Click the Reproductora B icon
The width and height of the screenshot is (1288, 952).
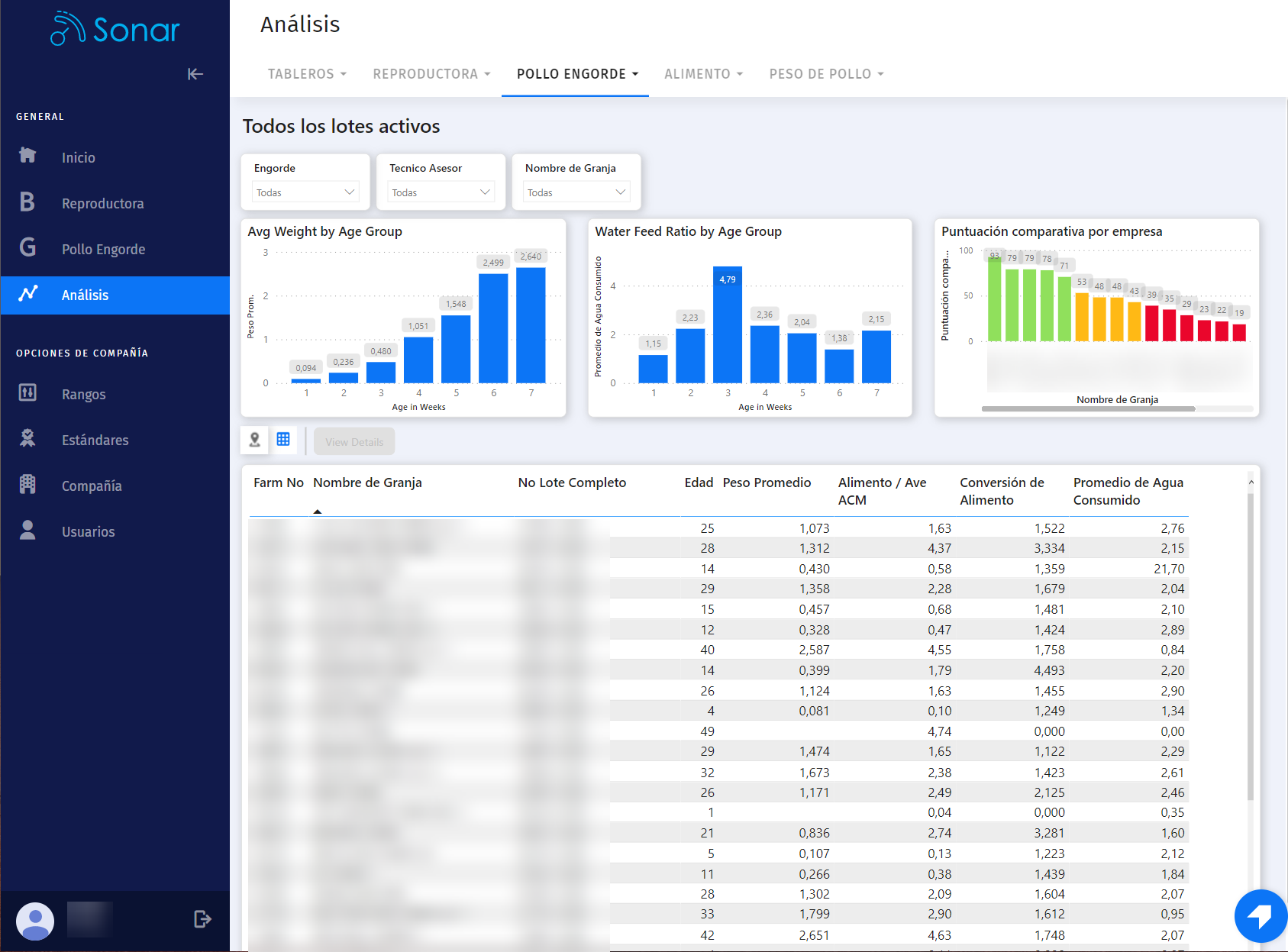click(x=27, y=202)
